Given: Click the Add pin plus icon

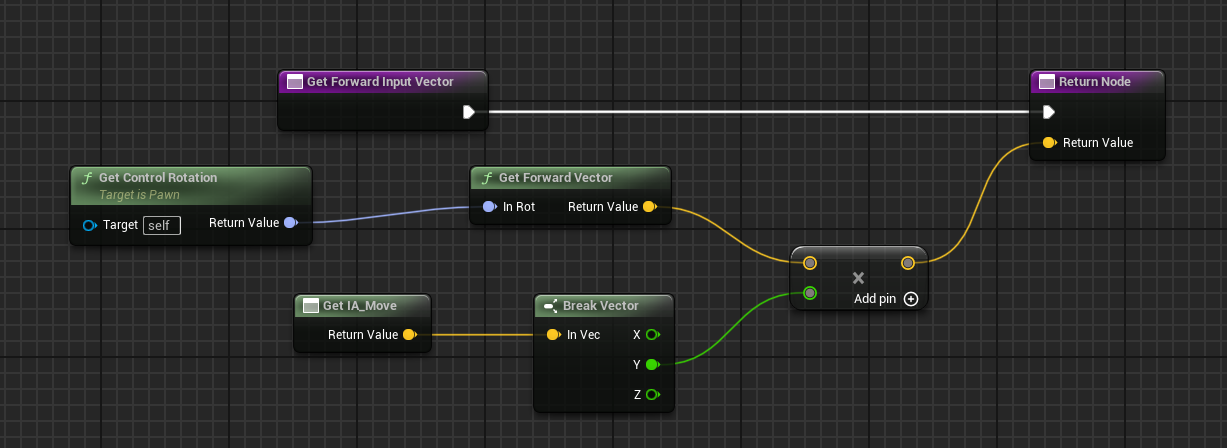Looking at the screenshot, I should pos(910,299).
